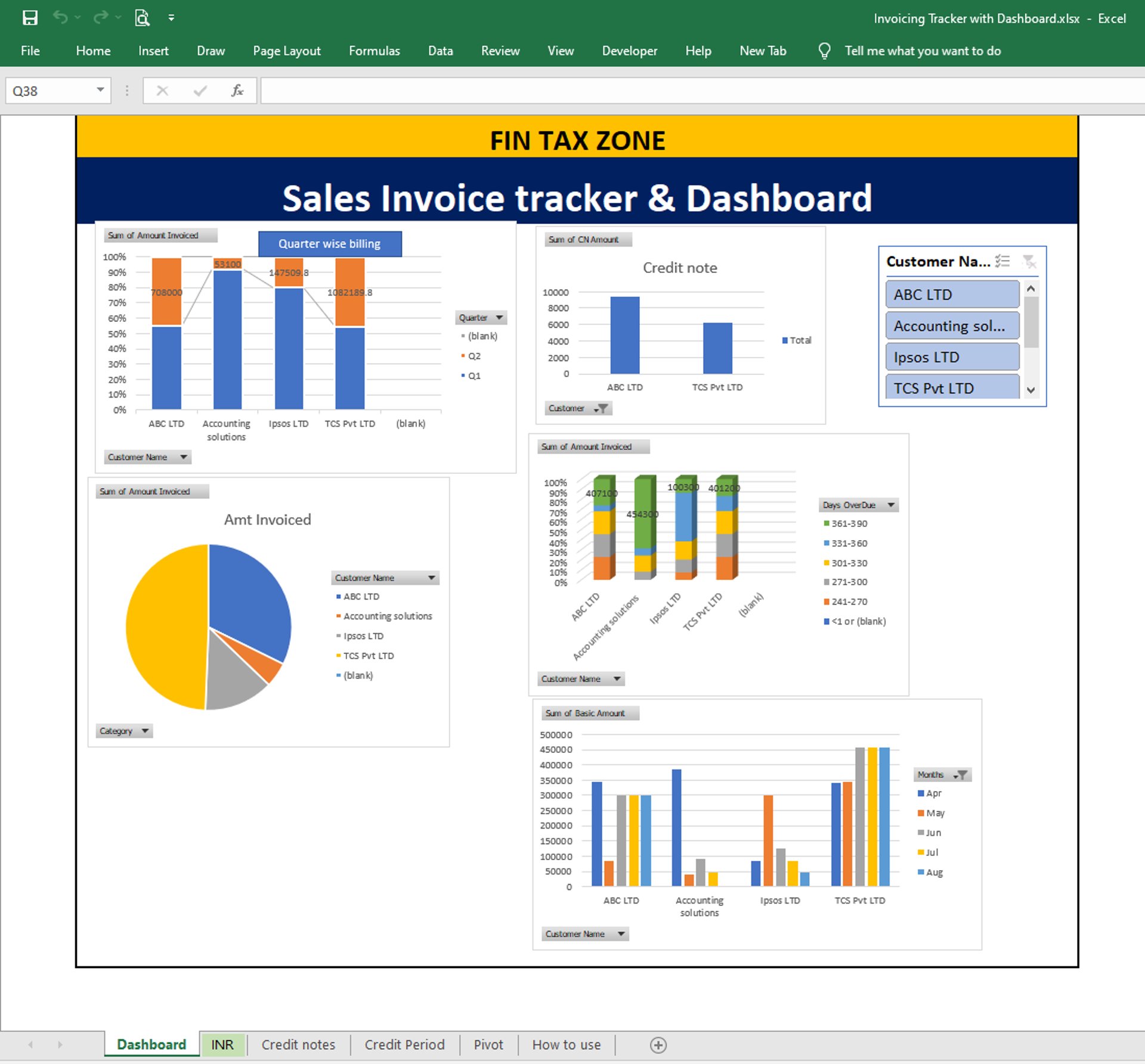Open the Page Layout ribbon tab
This screenshot has height=1064, width=1145.
[x=286, y=51]
